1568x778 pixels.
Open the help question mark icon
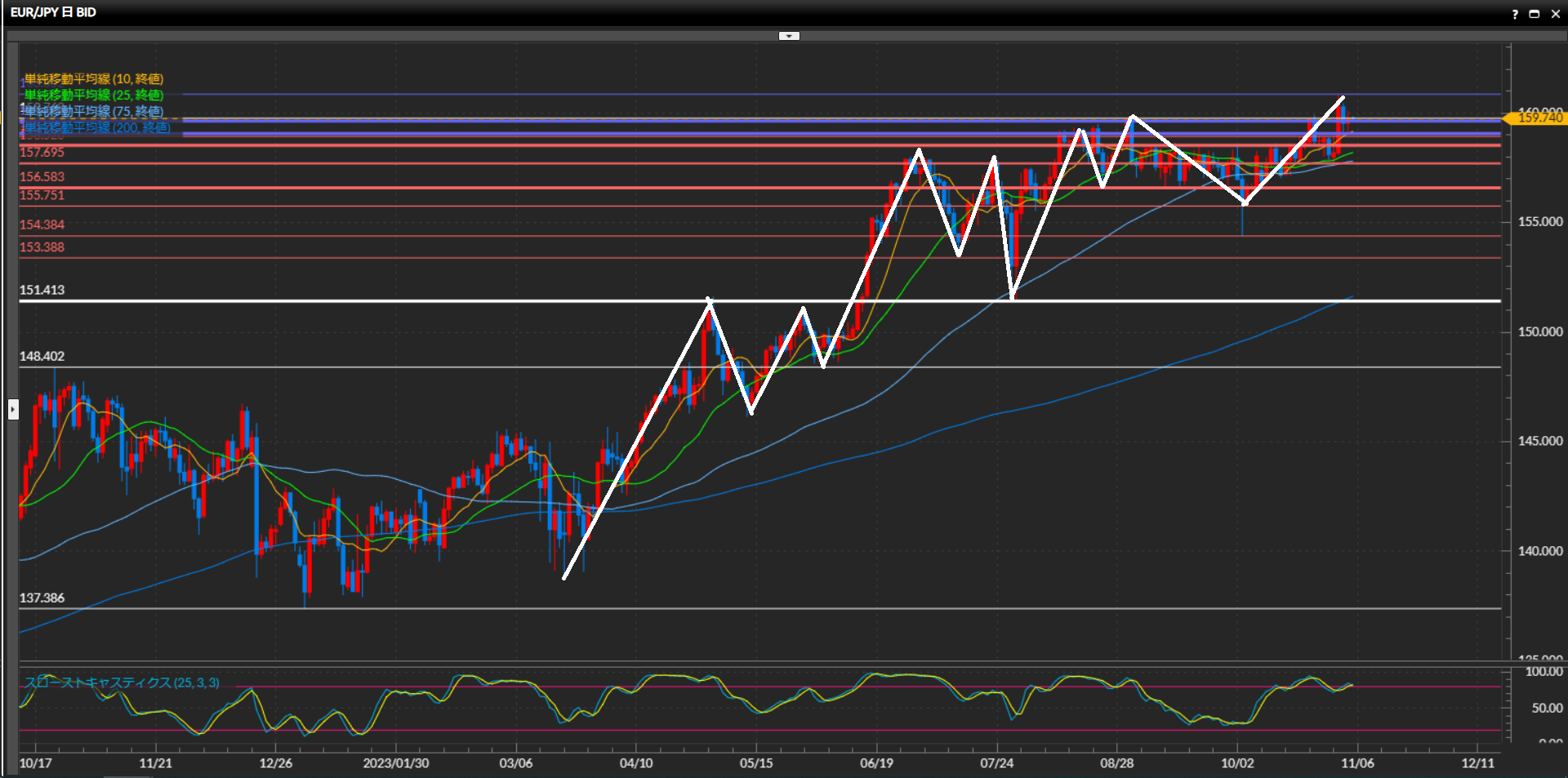1515,14
